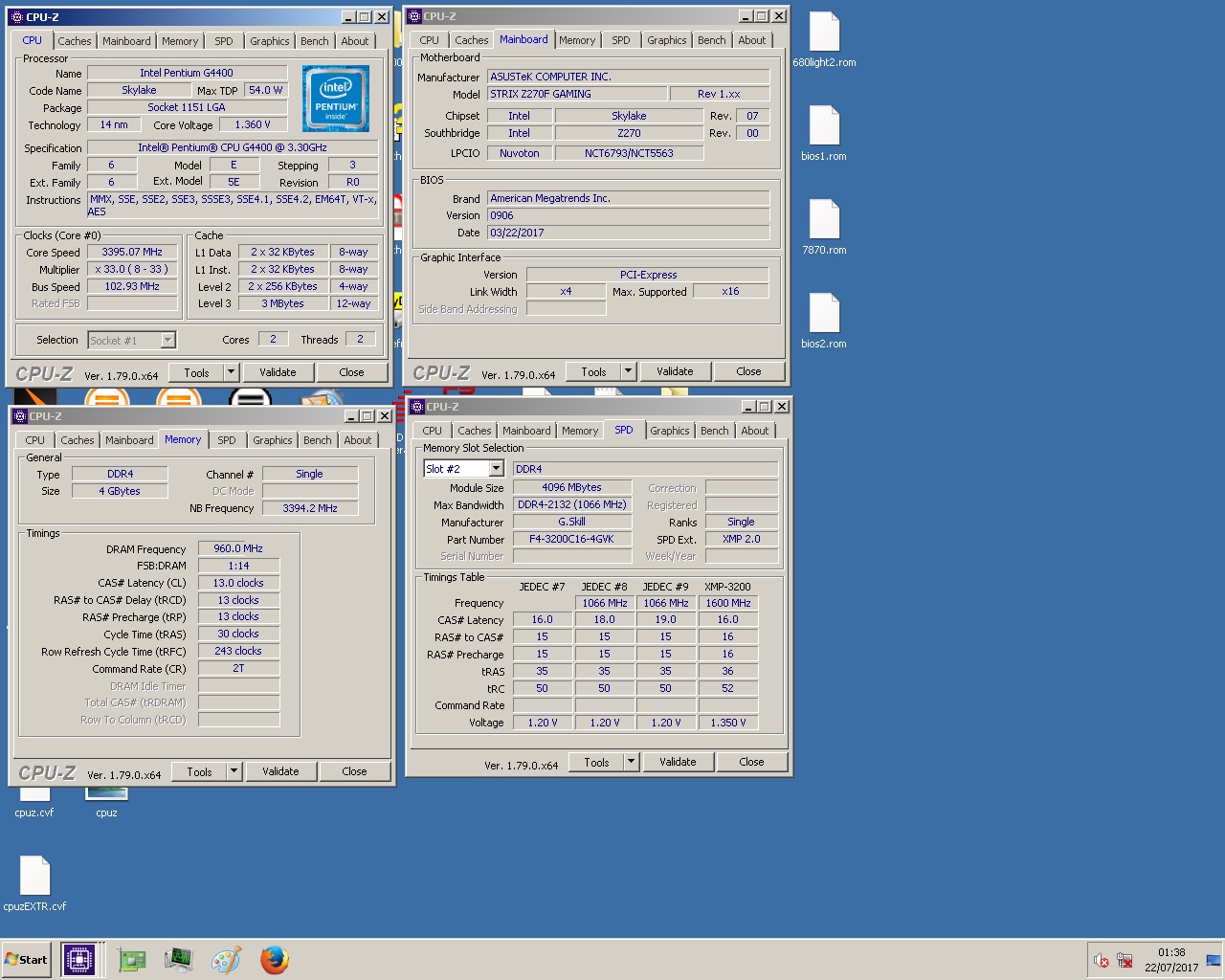Open Graphics tab in Mainboard window
Viewport: 1225px width, 980px height.
(667, 40)
